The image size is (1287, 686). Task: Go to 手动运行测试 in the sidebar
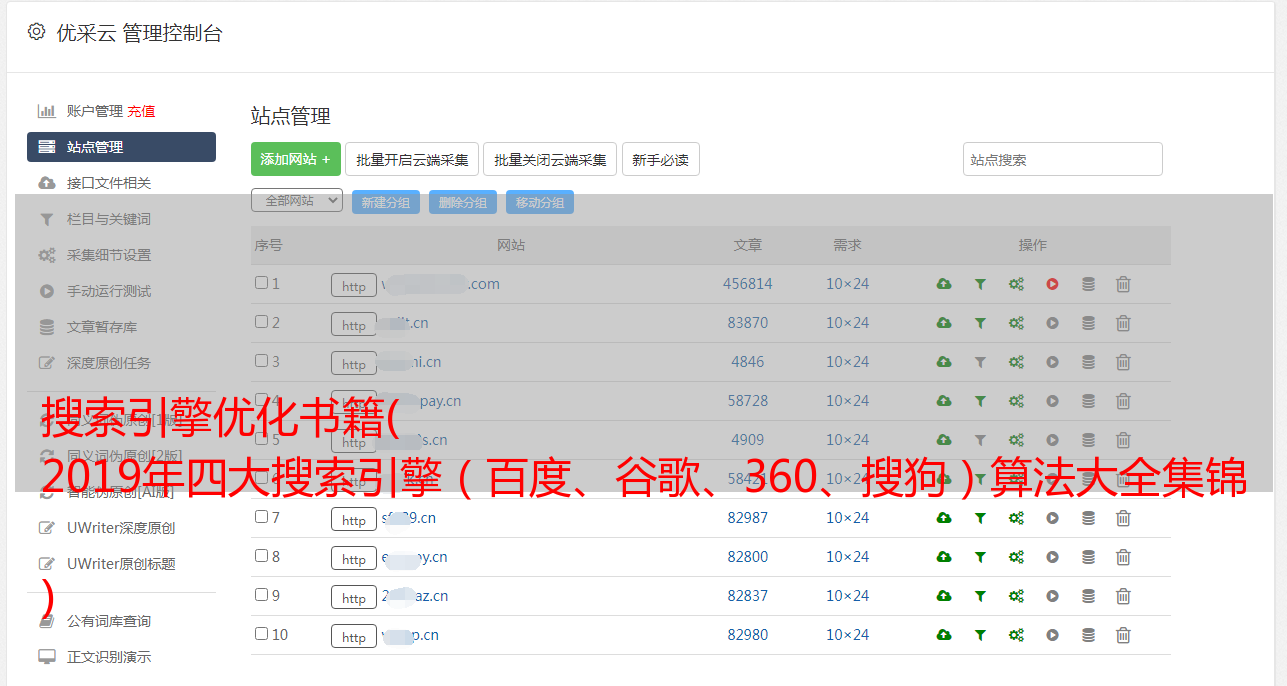[x=109, y=291]
